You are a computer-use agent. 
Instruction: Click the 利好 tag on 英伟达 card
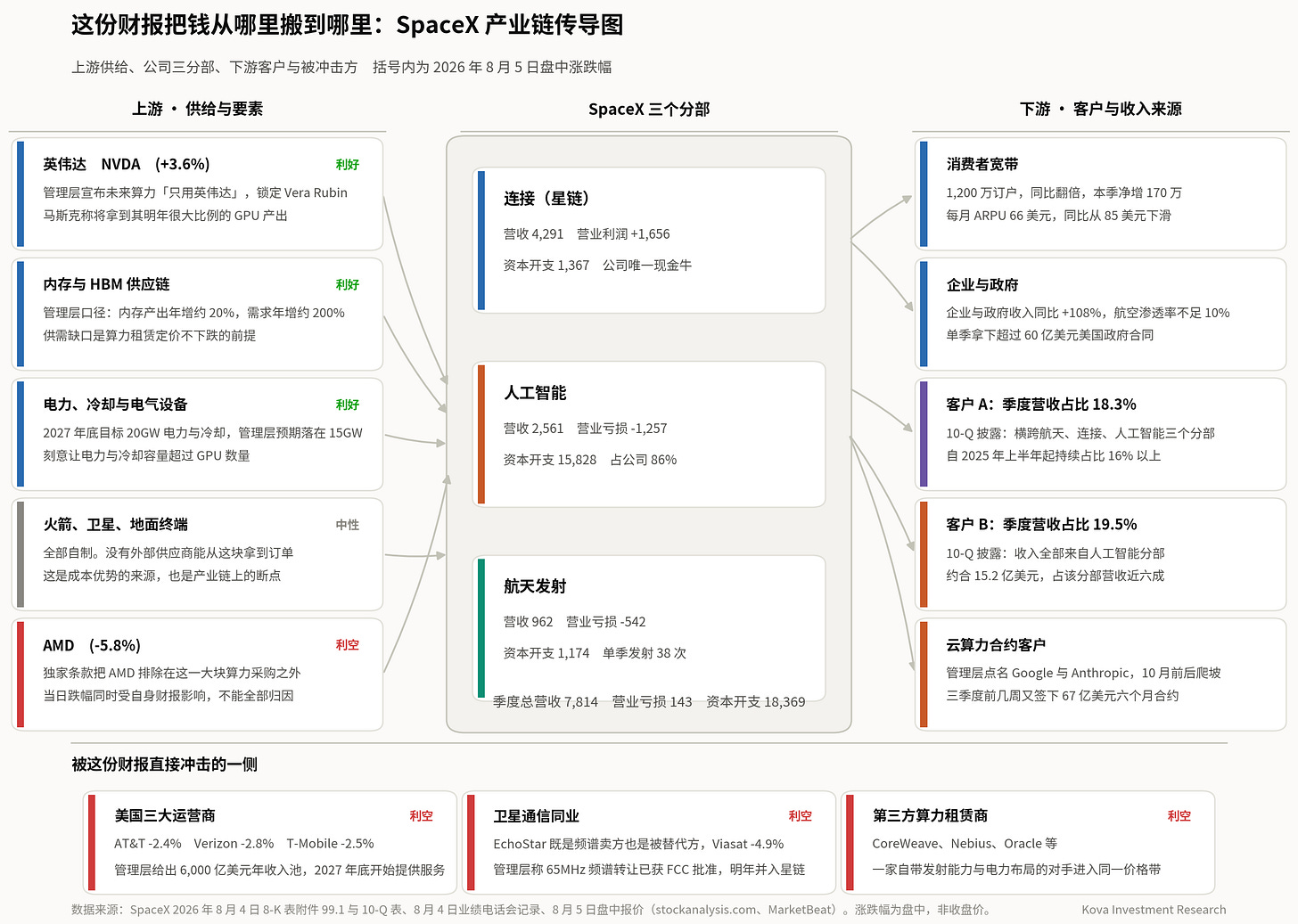point(348,164)
